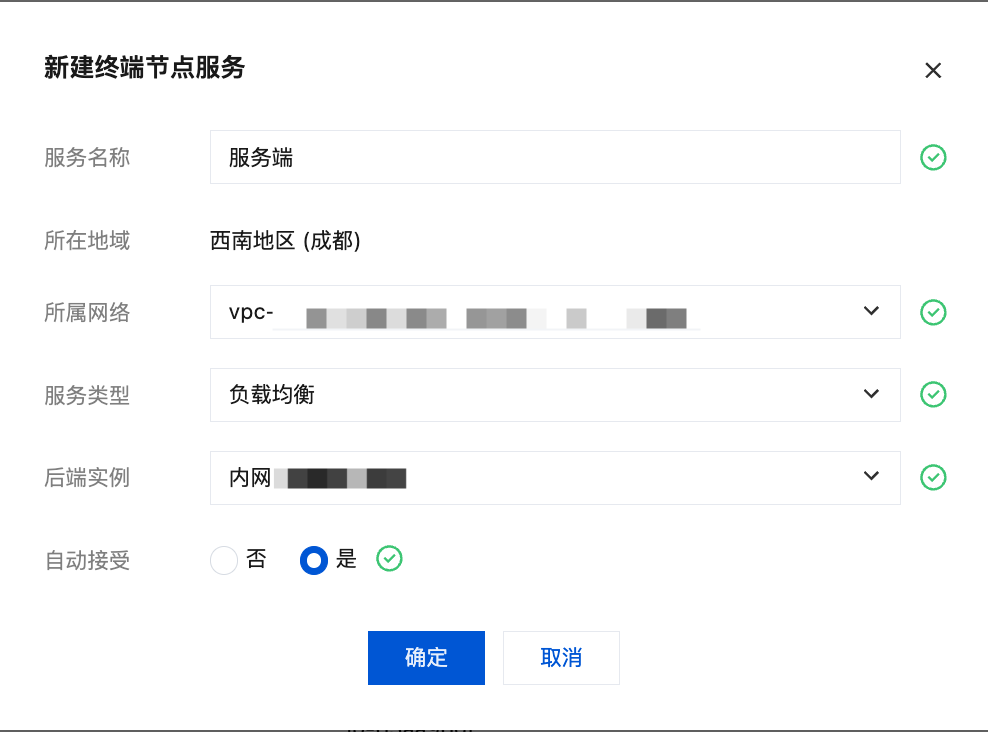Screen dimensions: 988x732
Task: Click the 新建终端节点服务 dialog title
Action: tap(144, 67)
